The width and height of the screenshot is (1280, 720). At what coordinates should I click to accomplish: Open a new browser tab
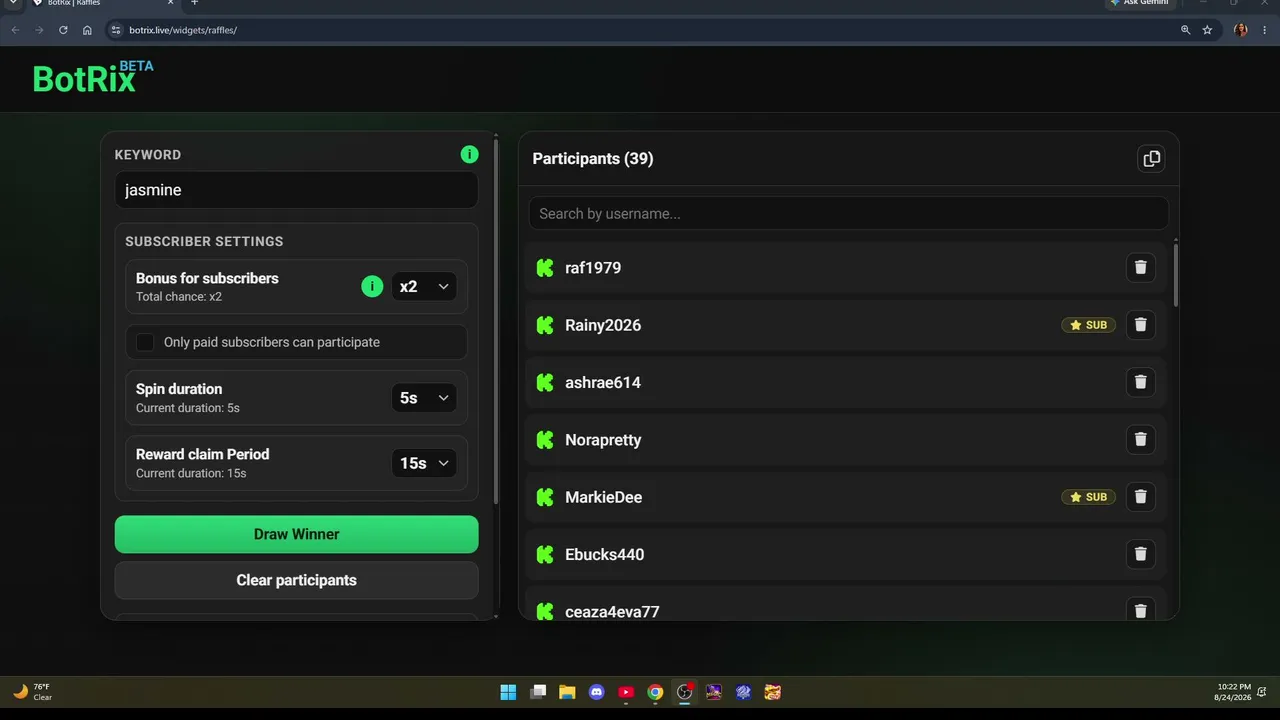tap(194, 3)
